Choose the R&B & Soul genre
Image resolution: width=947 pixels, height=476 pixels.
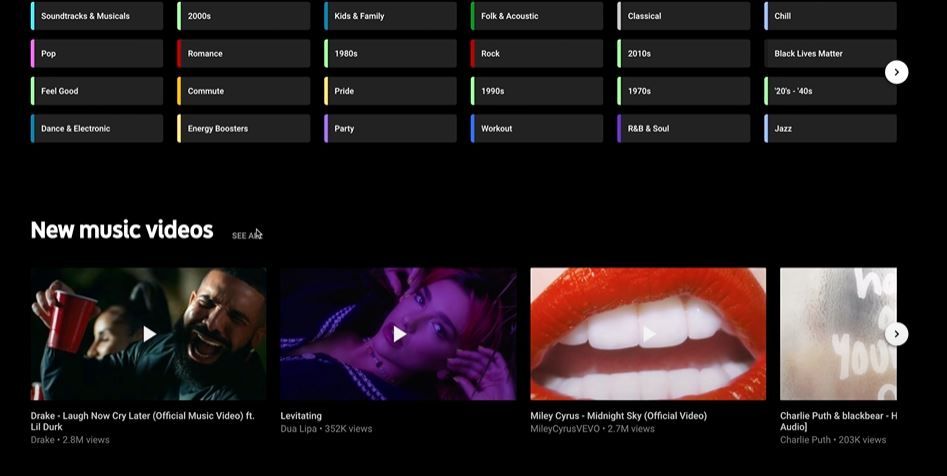click(684, 128)
